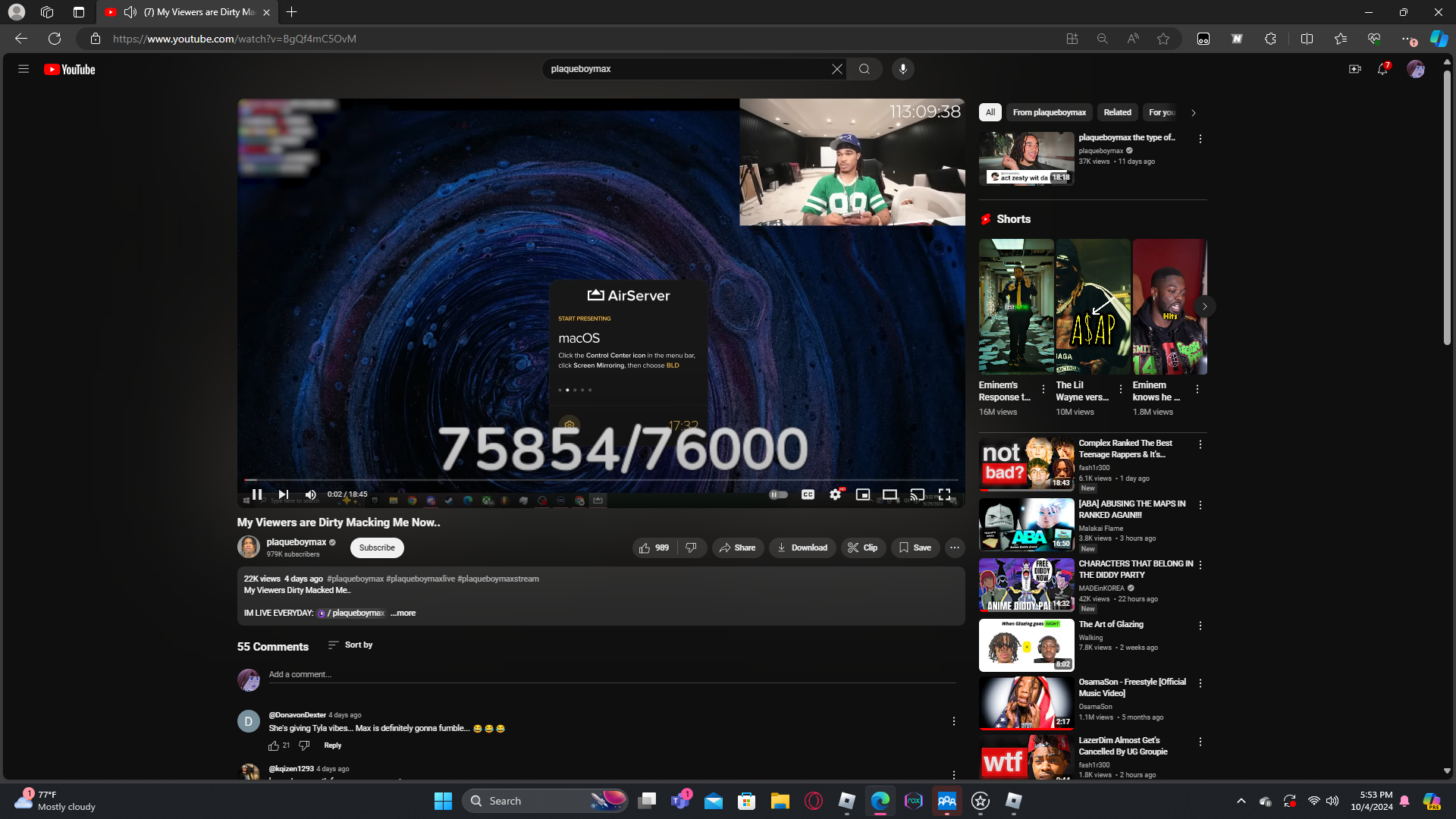Open Eminem's Response short thumbnail
The width and height of the screenshot is (1456, 819).
point(1016,306)
